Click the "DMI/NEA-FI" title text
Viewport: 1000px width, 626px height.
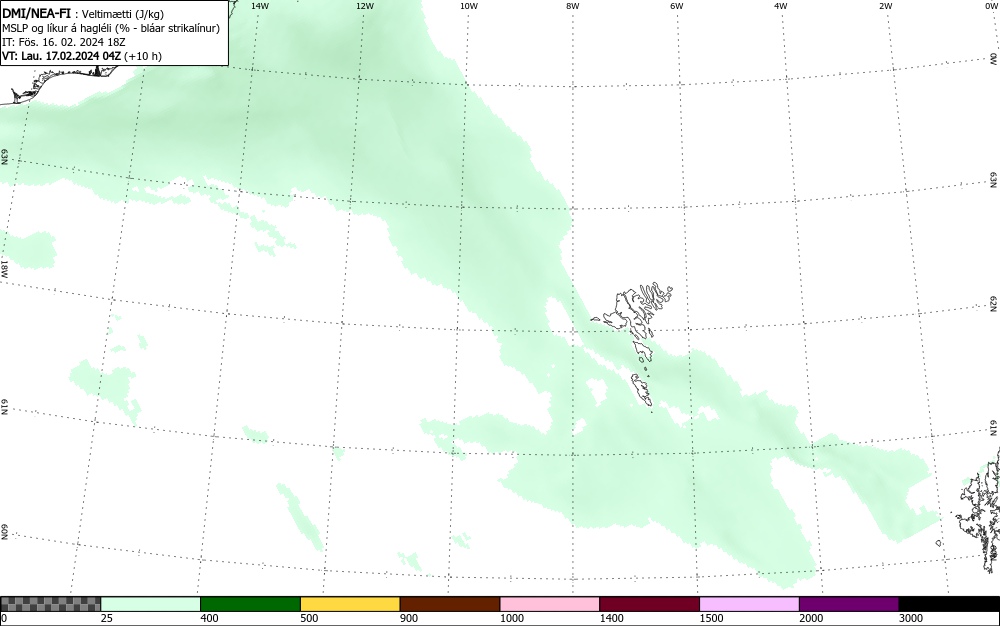36,13
